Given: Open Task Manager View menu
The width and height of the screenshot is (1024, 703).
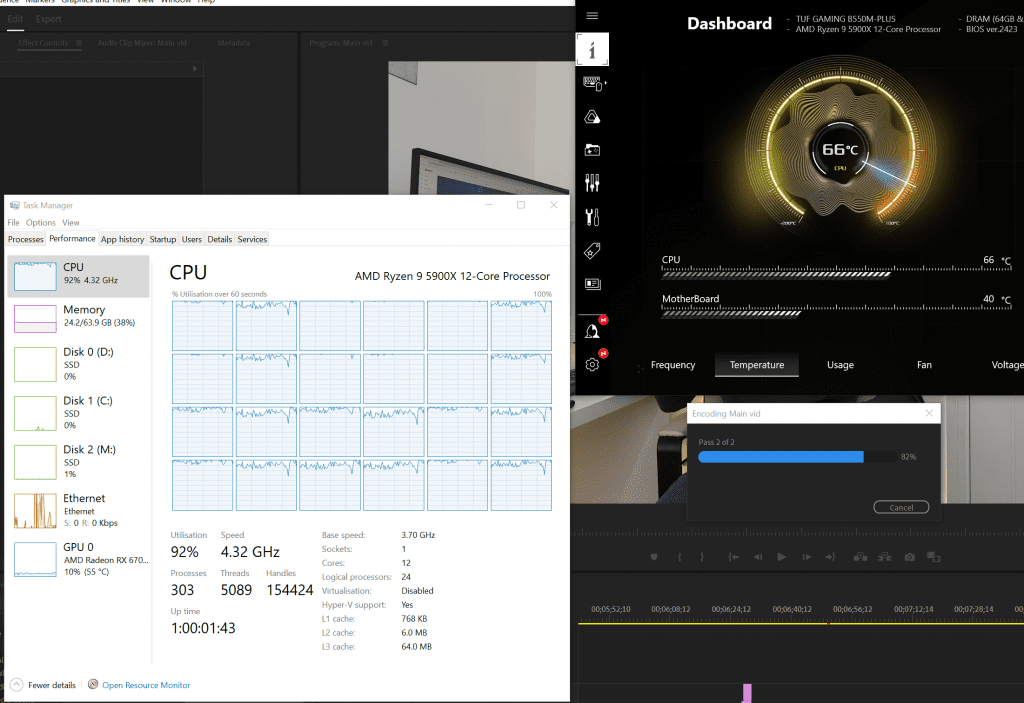Looking at the screenshot, I should point(71,223).
